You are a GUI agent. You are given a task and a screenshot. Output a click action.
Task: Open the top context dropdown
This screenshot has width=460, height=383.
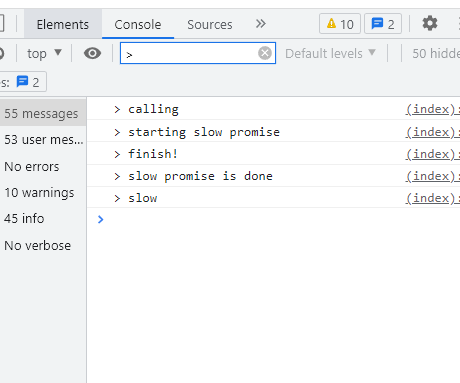(44, 53)
